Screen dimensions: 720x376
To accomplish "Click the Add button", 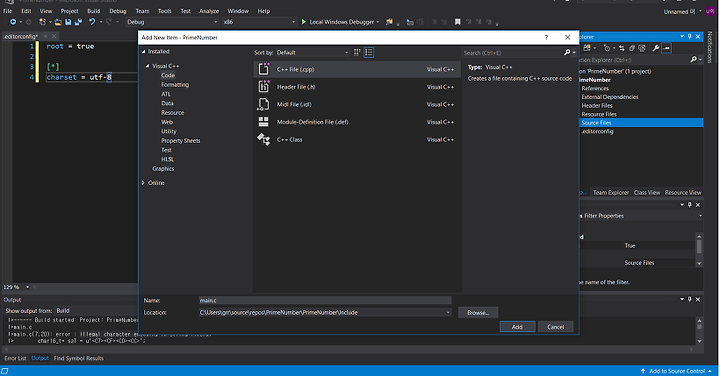I will click(x=518, y=327).
